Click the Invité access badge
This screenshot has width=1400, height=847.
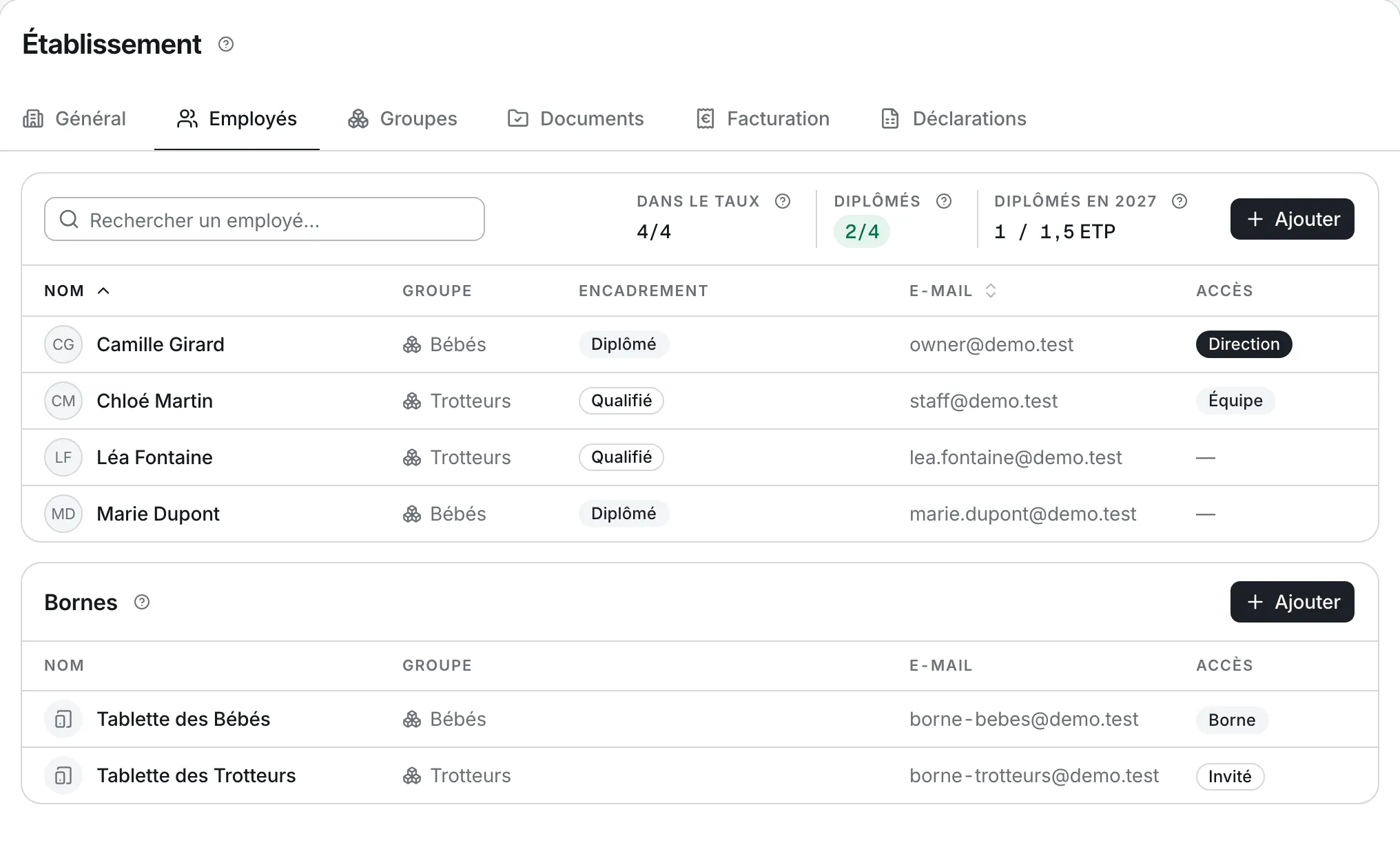click(x=1230, y=776)
